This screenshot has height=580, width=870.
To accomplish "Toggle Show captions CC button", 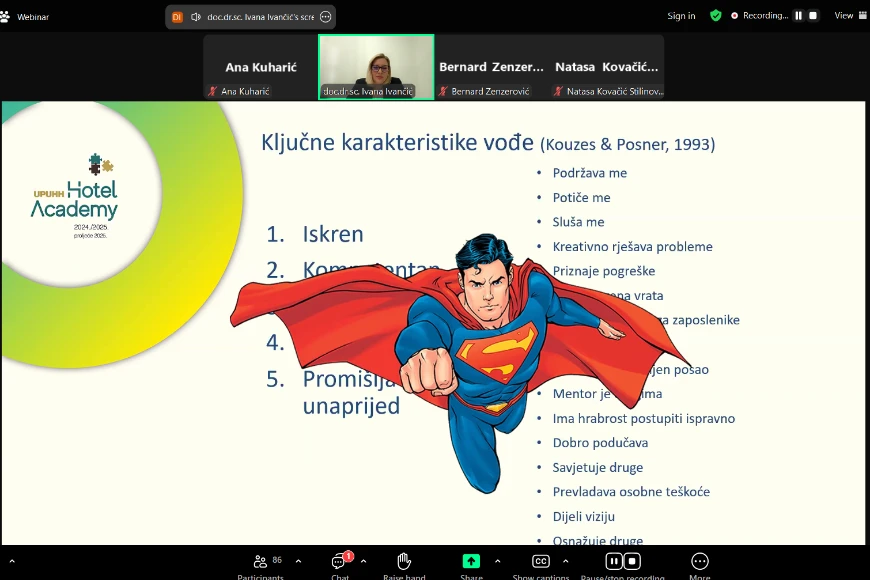I will click(541, 562).
